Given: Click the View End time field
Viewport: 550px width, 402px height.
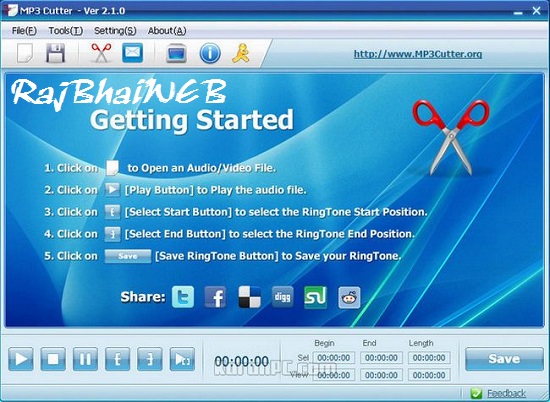Looking at the screenshot, I should 381,375.
